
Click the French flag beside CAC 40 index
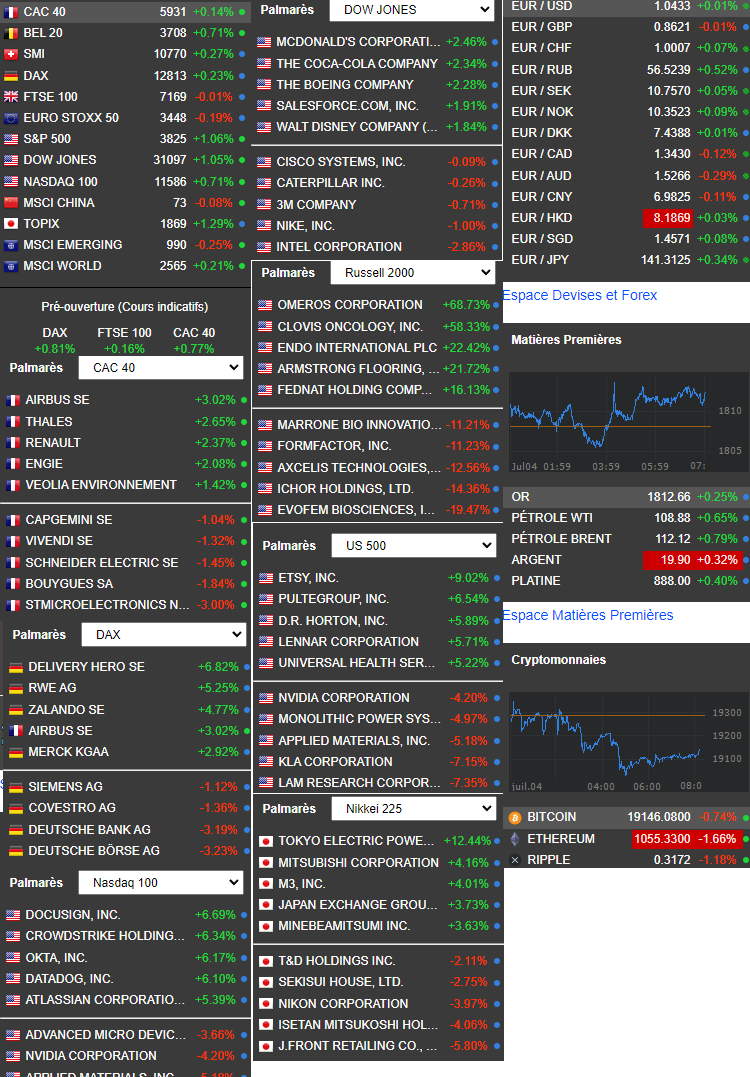tap(11, 12)
